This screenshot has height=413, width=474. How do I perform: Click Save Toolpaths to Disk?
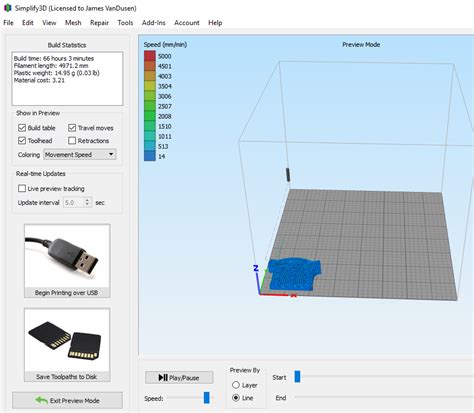(x=67, y=345)
